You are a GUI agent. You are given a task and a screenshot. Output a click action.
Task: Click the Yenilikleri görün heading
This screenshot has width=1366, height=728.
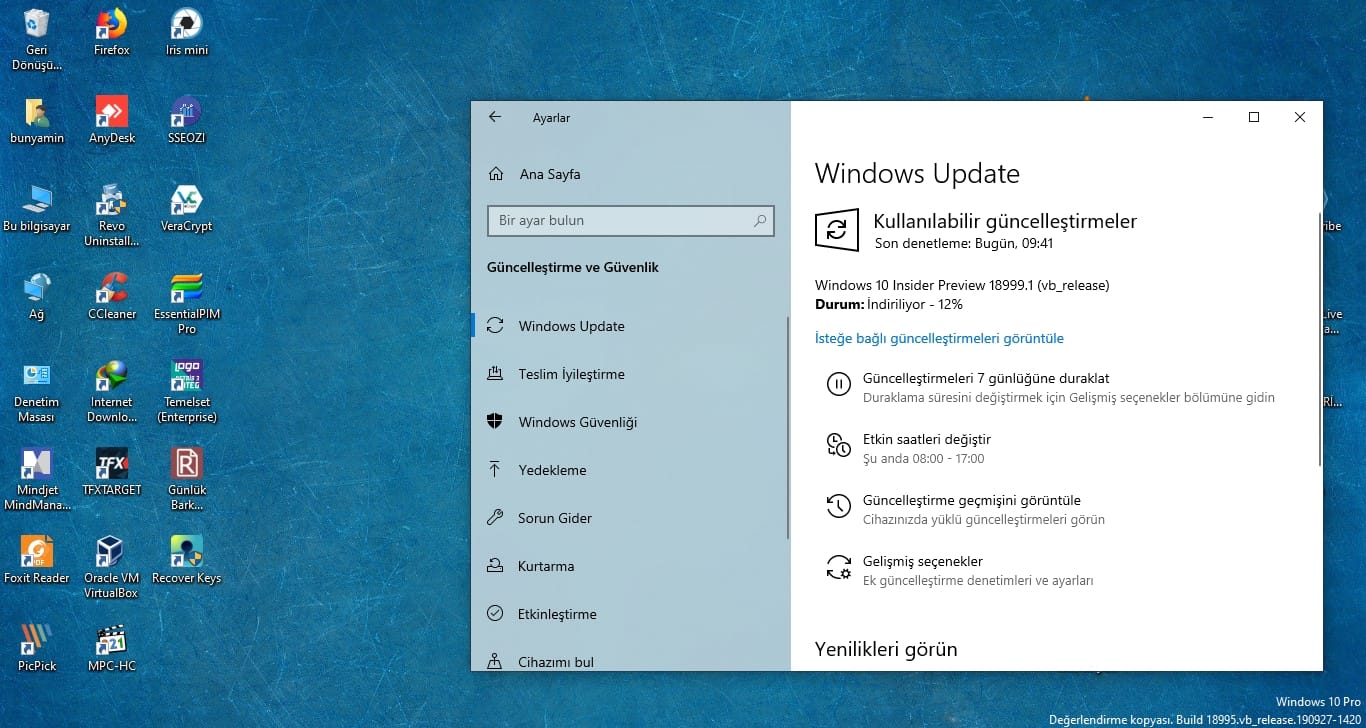[886, 649]
